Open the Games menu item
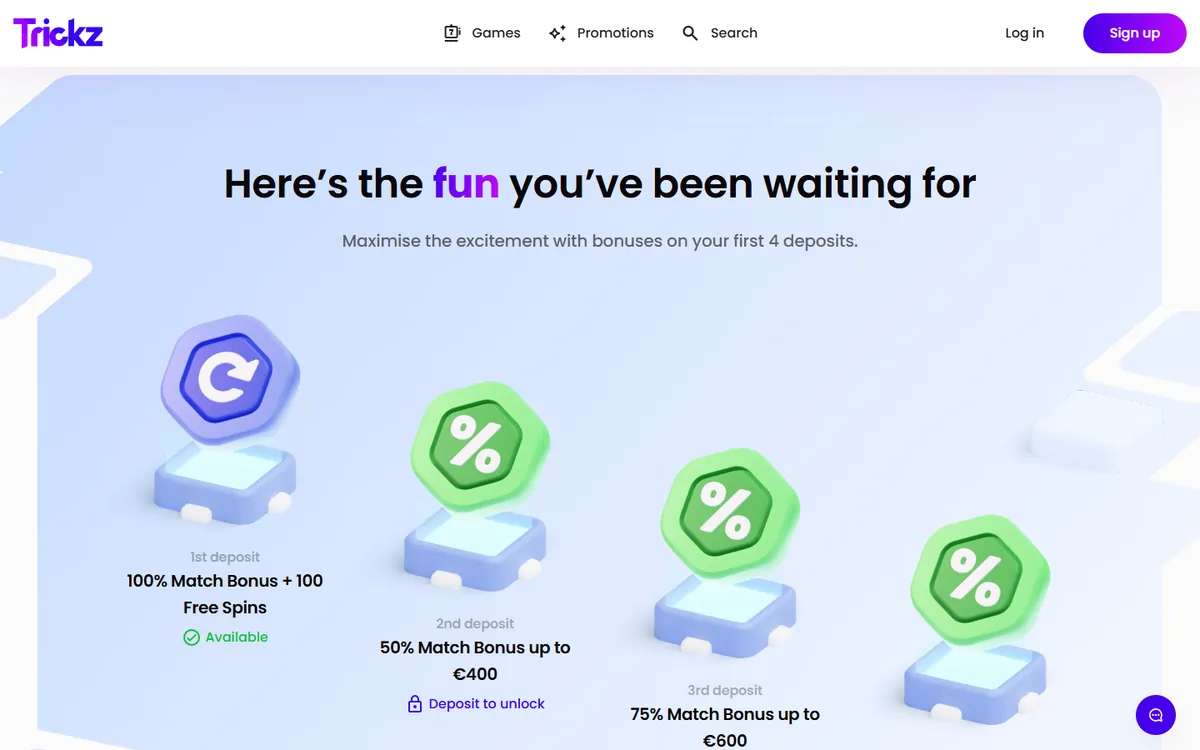Screen dimensions: 1200x750 (x=482, y=33)
